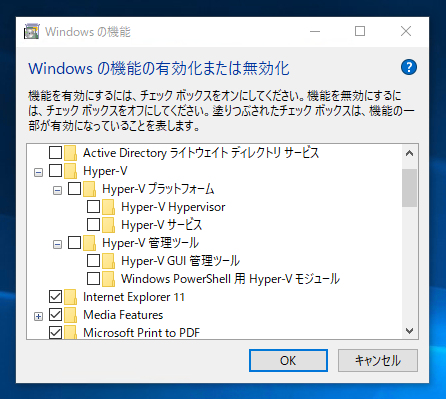Check the Hyper-V 管理ツール checkbox
This screenshot has height=399, width=446.
point(74,243)
